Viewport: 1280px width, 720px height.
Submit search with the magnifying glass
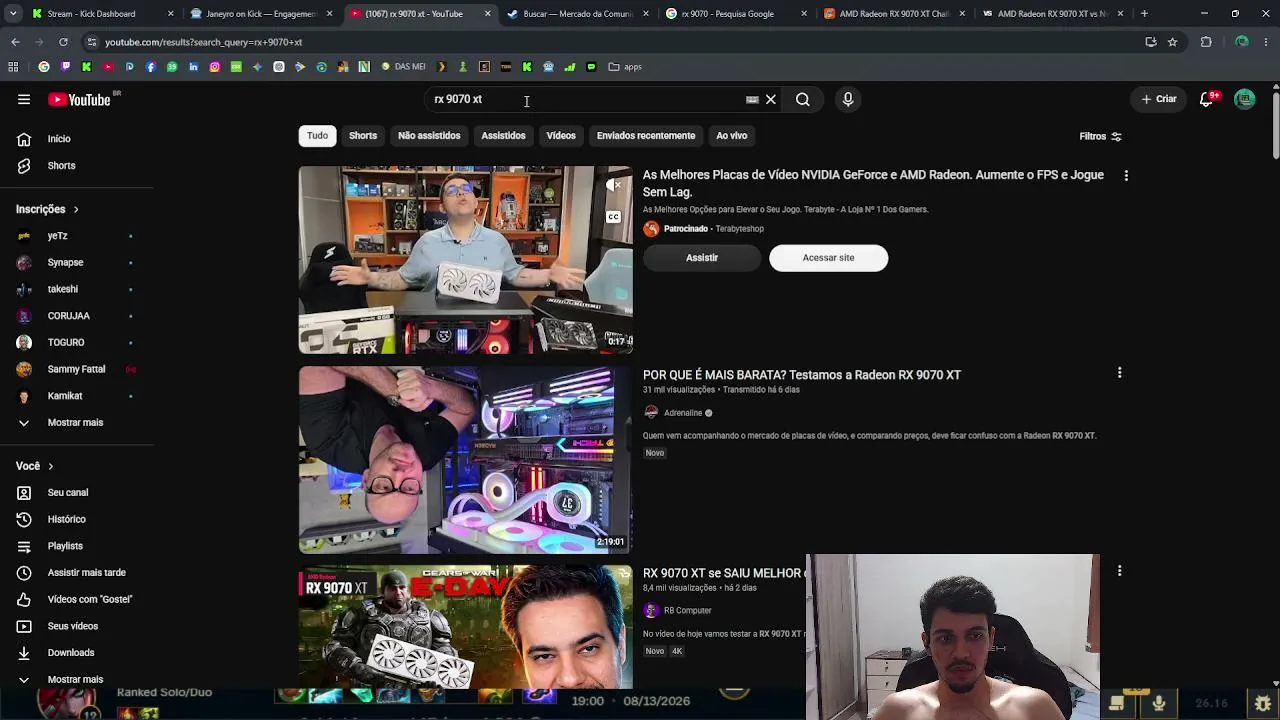click(803, 99)
